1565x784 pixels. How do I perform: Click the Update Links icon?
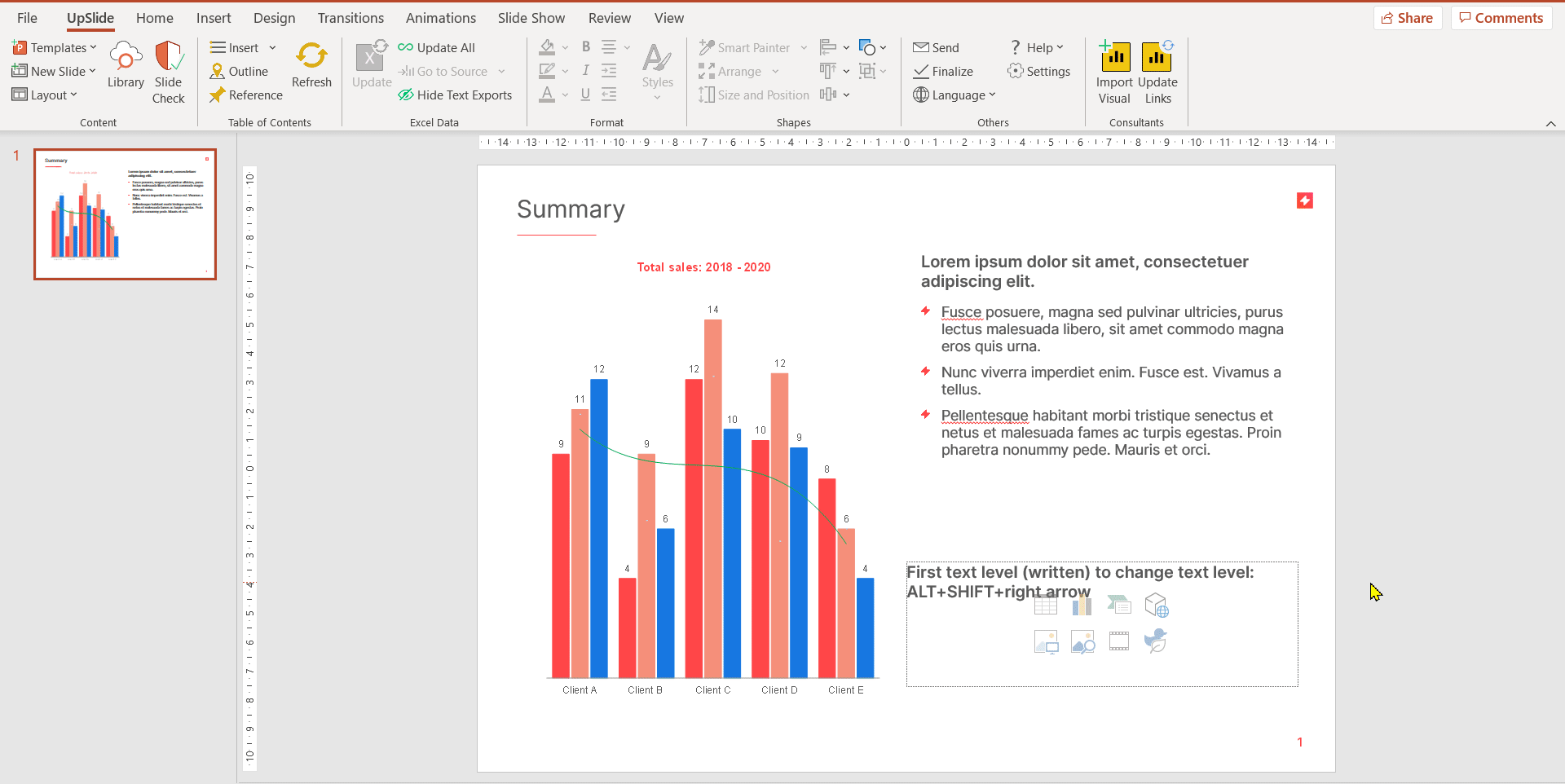pos(1157,73)
